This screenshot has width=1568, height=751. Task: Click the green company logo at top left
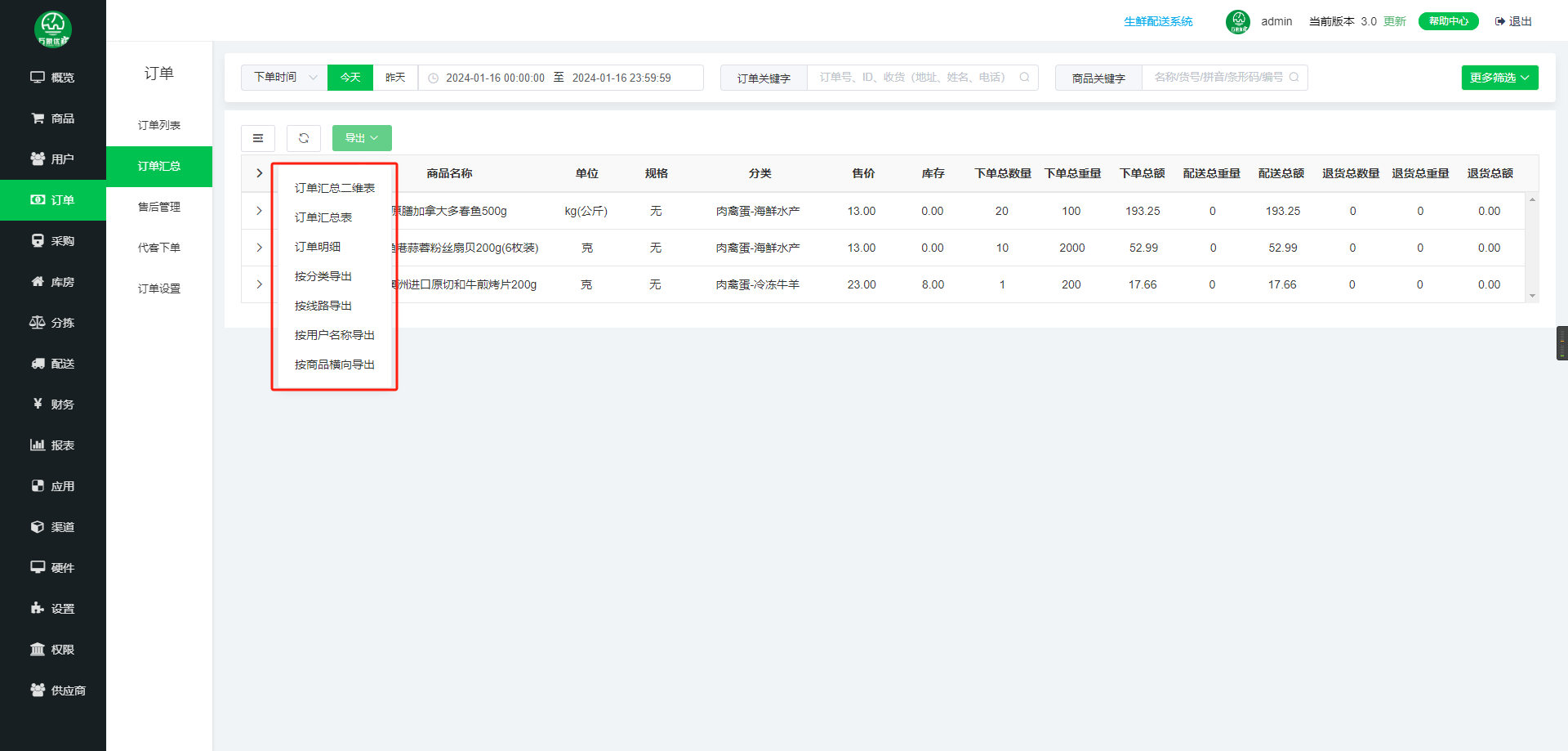53,29
